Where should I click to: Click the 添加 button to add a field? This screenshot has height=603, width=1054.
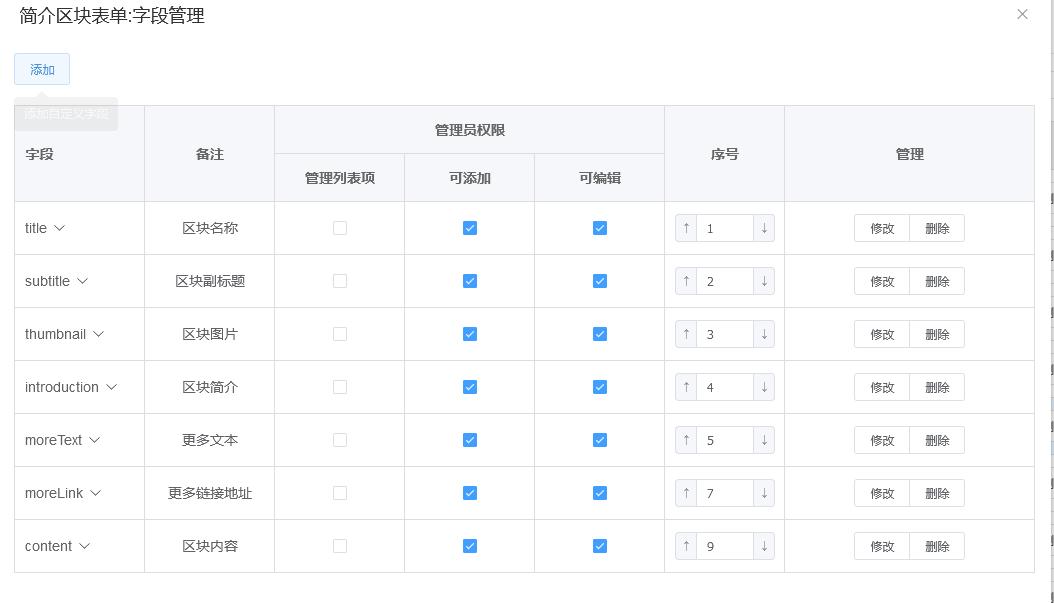(41, 69)
